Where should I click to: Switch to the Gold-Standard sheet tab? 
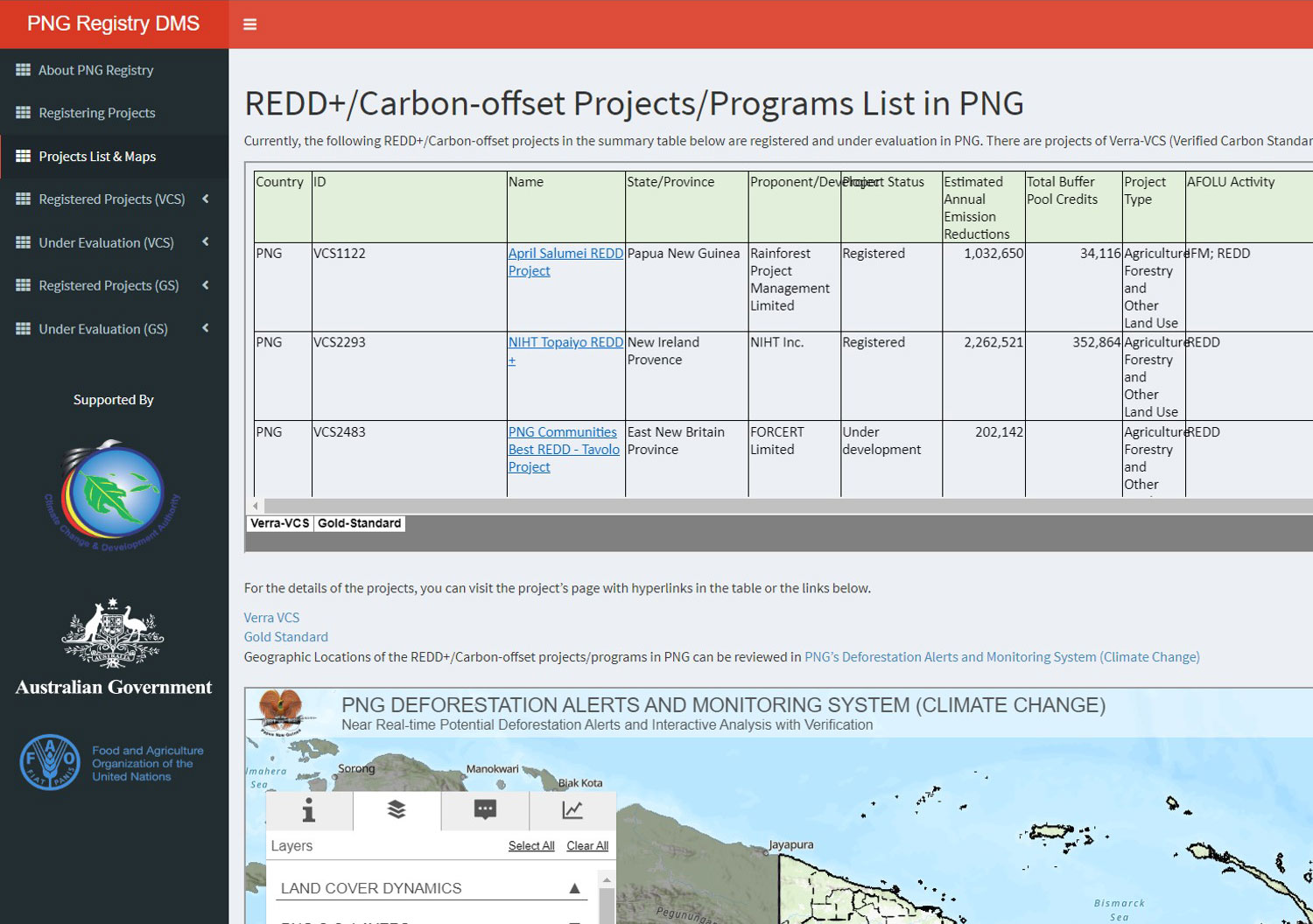click(x=360, y=523)
